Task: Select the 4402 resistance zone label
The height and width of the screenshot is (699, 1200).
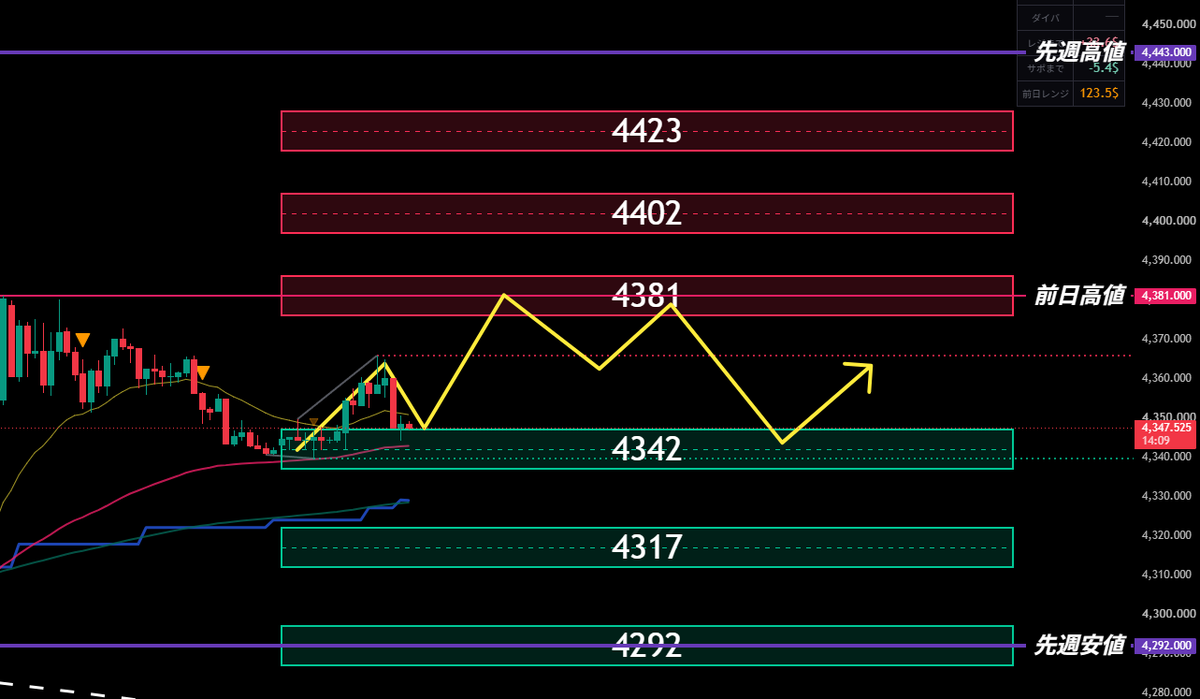Action: coord(647,213)
